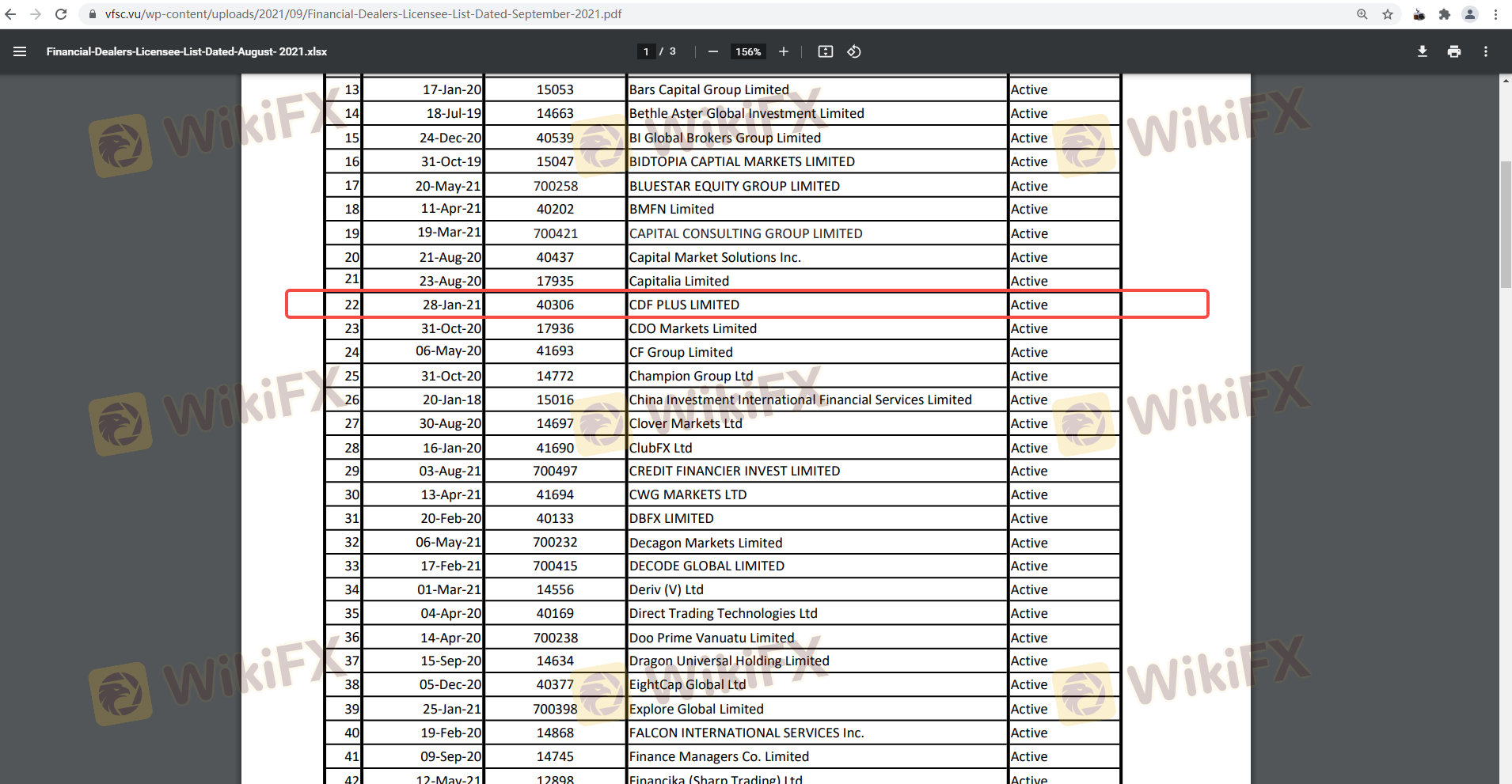Rotate the document counterclockwise
This screenshot has height=784, width=1512.
click(x=853, y=51)
